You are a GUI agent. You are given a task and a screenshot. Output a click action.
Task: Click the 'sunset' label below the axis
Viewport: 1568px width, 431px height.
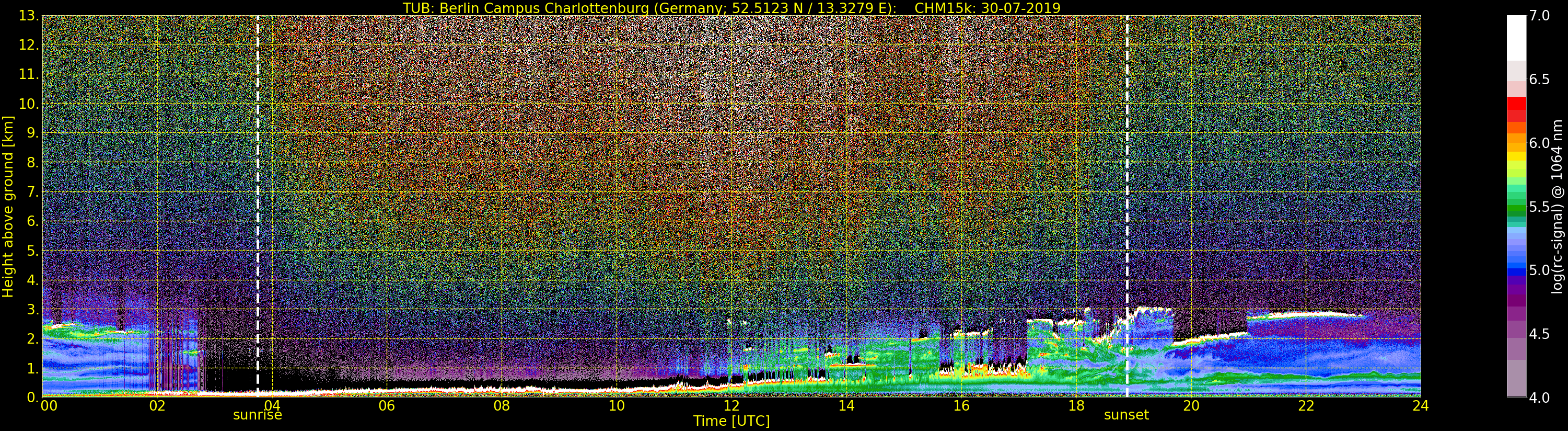point(1126,415)
